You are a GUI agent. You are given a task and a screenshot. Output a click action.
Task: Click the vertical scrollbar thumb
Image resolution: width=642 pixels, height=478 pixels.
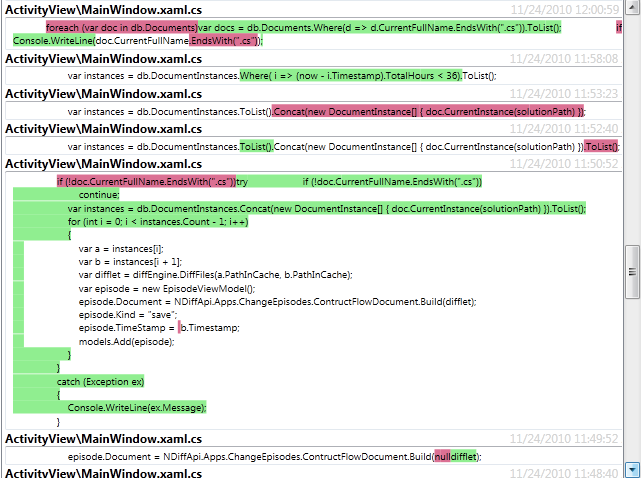point(633,272)
